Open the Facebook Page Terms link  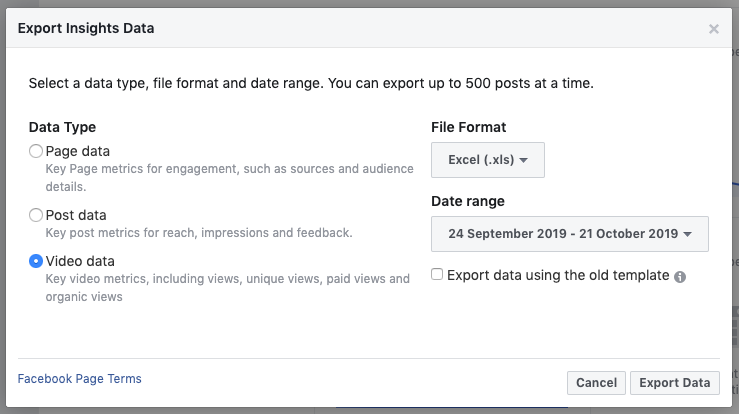point(80,379)
